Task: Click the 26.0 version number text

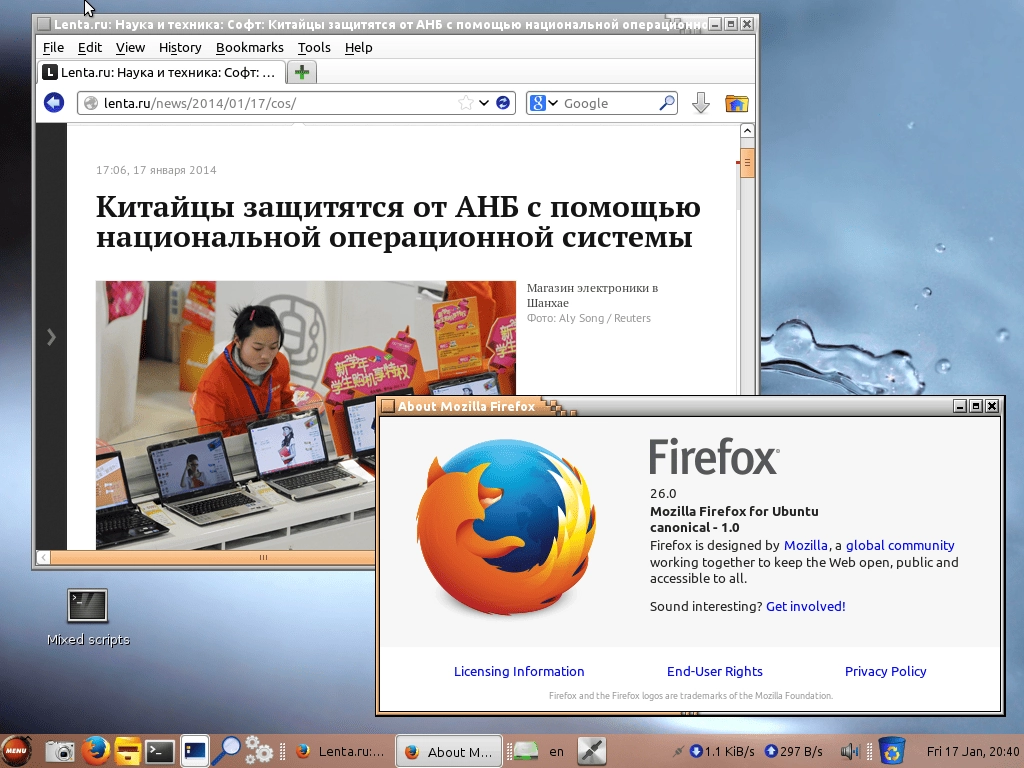Action: pyautogui.click(x=663, y=494)
